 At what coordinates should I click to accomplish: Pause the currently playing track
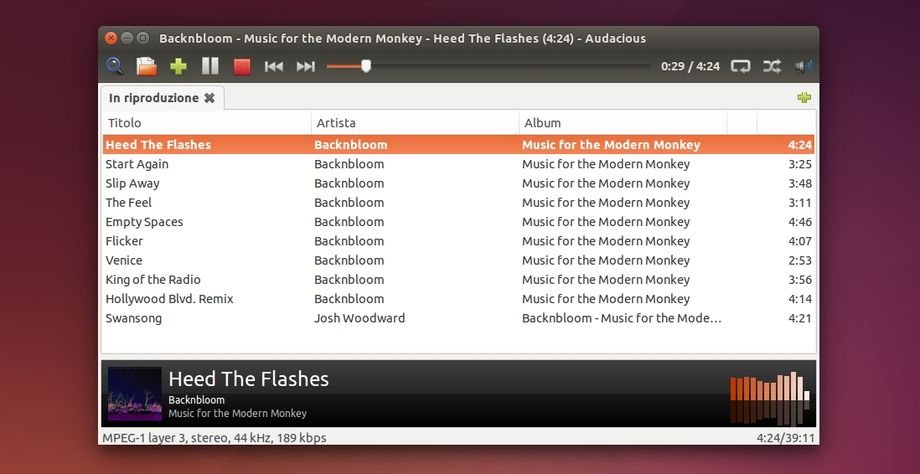(x=210, y=66)
